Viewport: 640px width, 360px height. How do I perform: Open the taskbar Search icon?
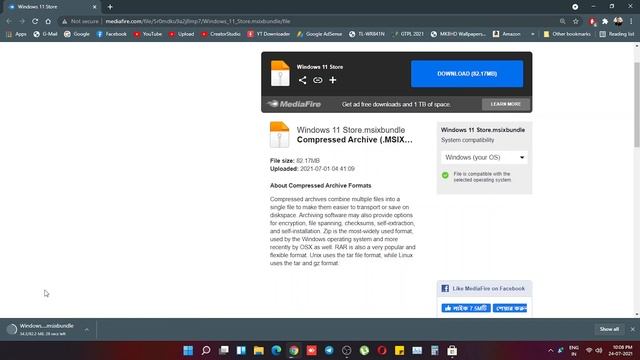pyautogui.click(x=206, y=350)
